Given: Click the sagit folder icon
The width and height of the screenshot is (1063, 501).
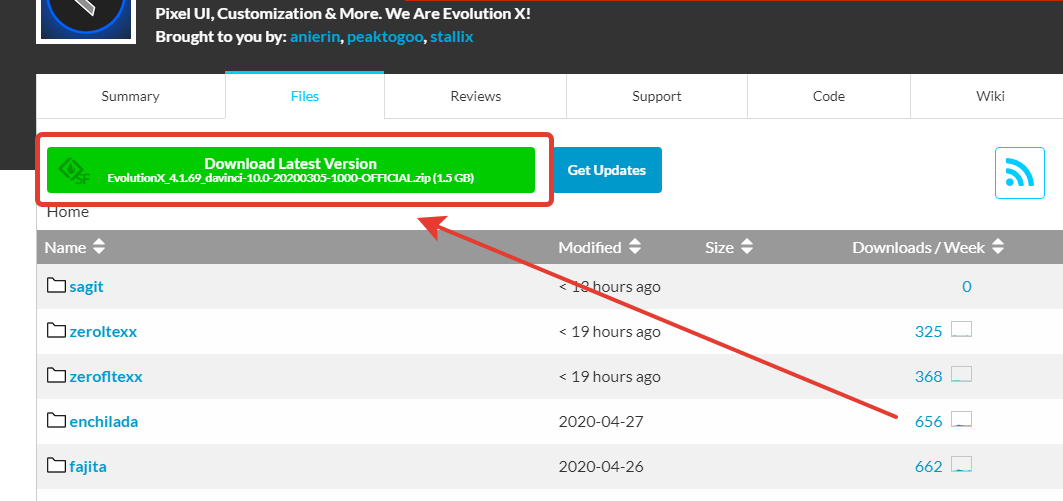Looking at the screenshot, I should pyautogui.click(x=56, y=285).
